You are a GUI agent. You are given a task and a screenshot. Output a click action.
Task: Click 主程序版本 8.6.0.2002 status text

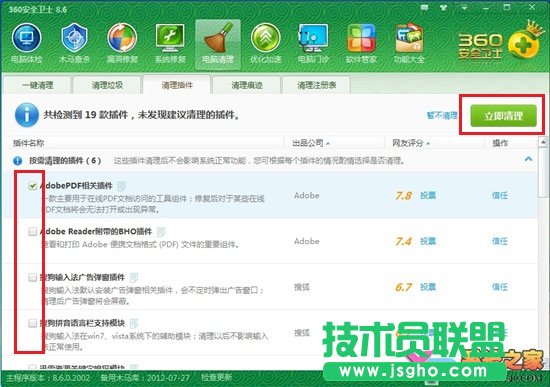click(x=48, y=378)
